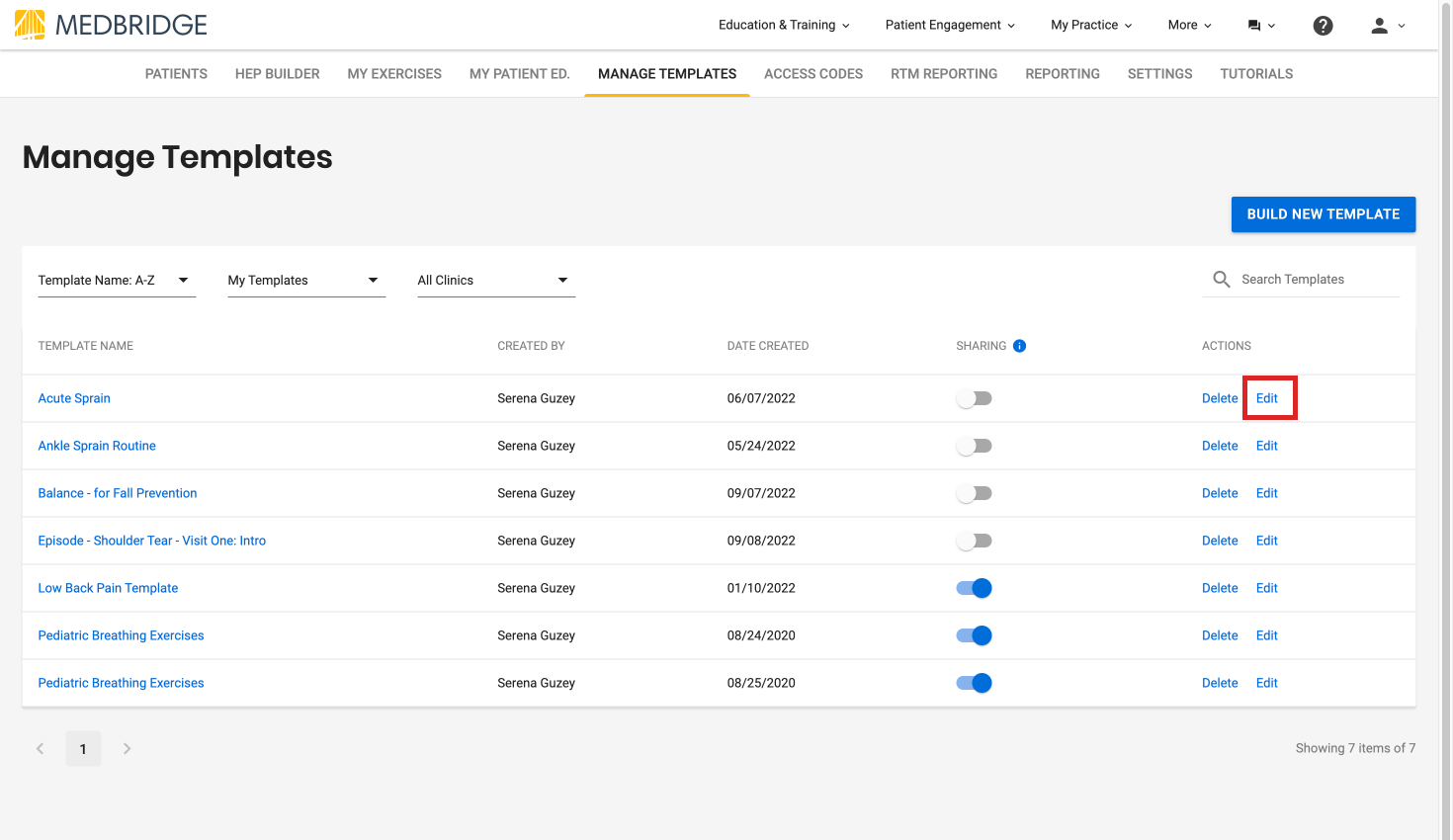
Task: Expand the Education & Training menu
Action: [784, 26]
